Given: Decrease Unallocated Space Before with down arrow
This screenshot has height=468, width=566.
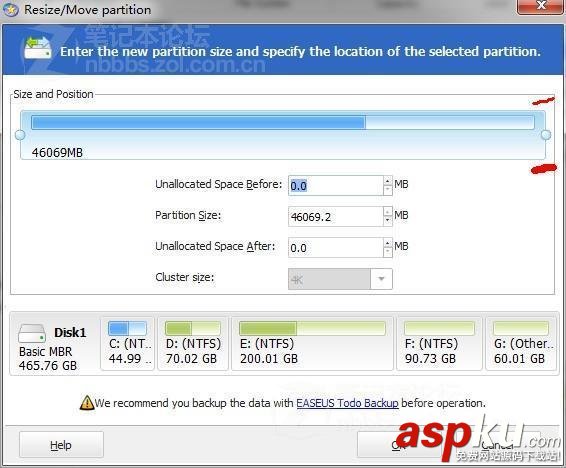Looking at the screenshot, I should pyautogui.click(x=387, y=190).
